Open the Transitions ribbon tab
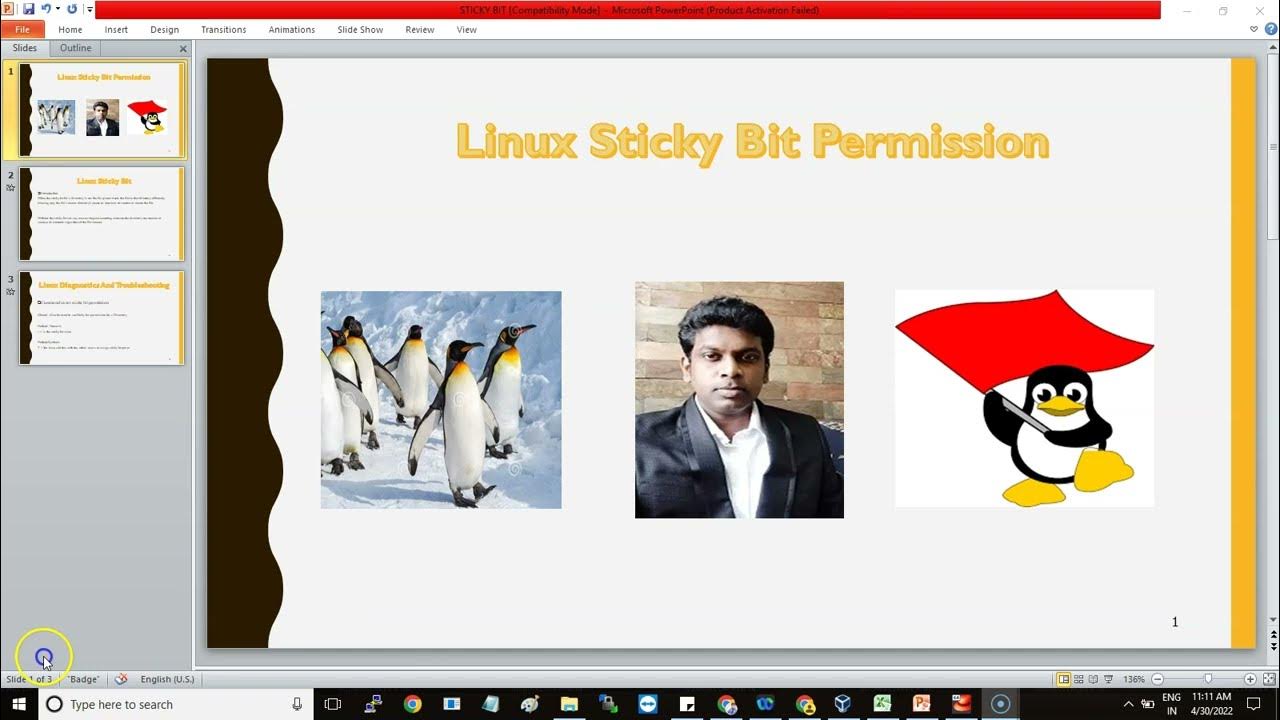 (x=223, y=30)
